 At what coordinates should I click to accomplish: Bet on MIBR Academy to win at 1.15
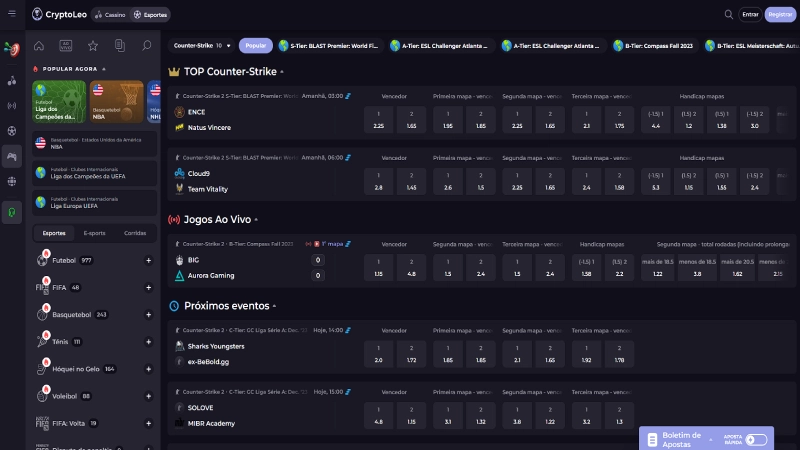pyautogui.click(x=411, y=415)
